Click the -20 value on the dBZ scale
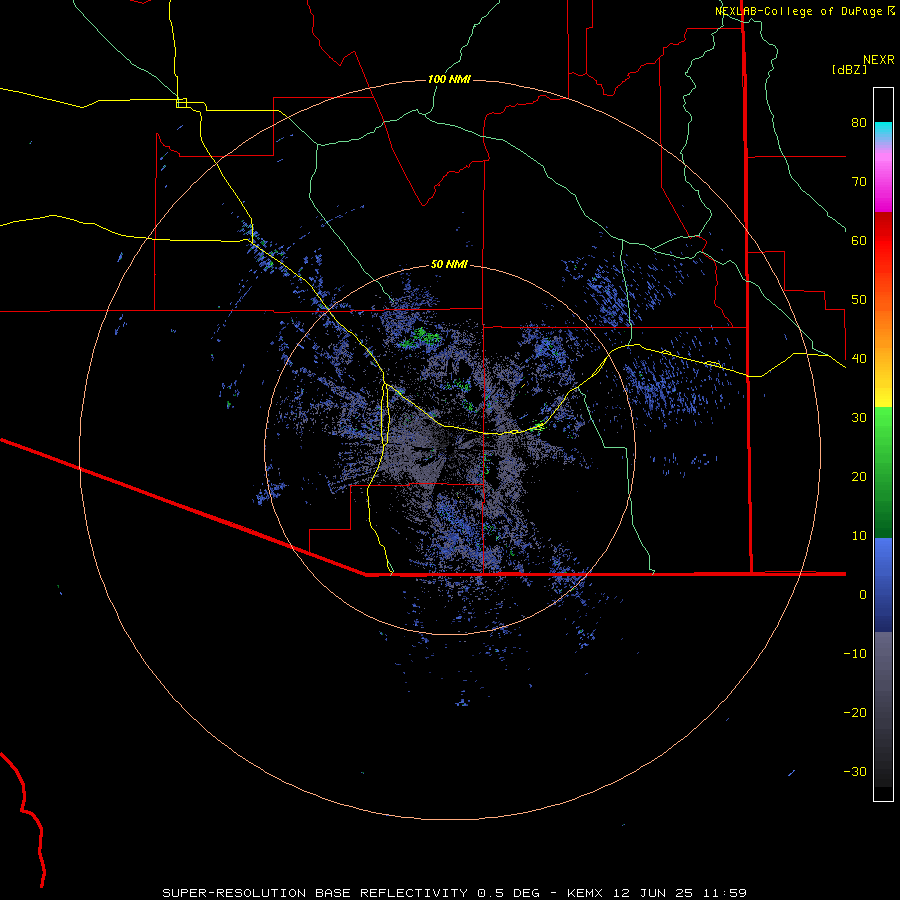 pyautogui.click(x=855, y=712)
